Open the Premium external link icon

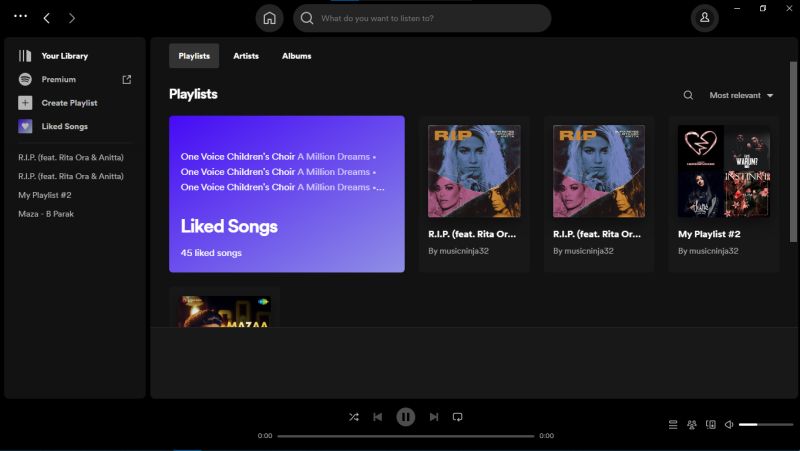127,80
